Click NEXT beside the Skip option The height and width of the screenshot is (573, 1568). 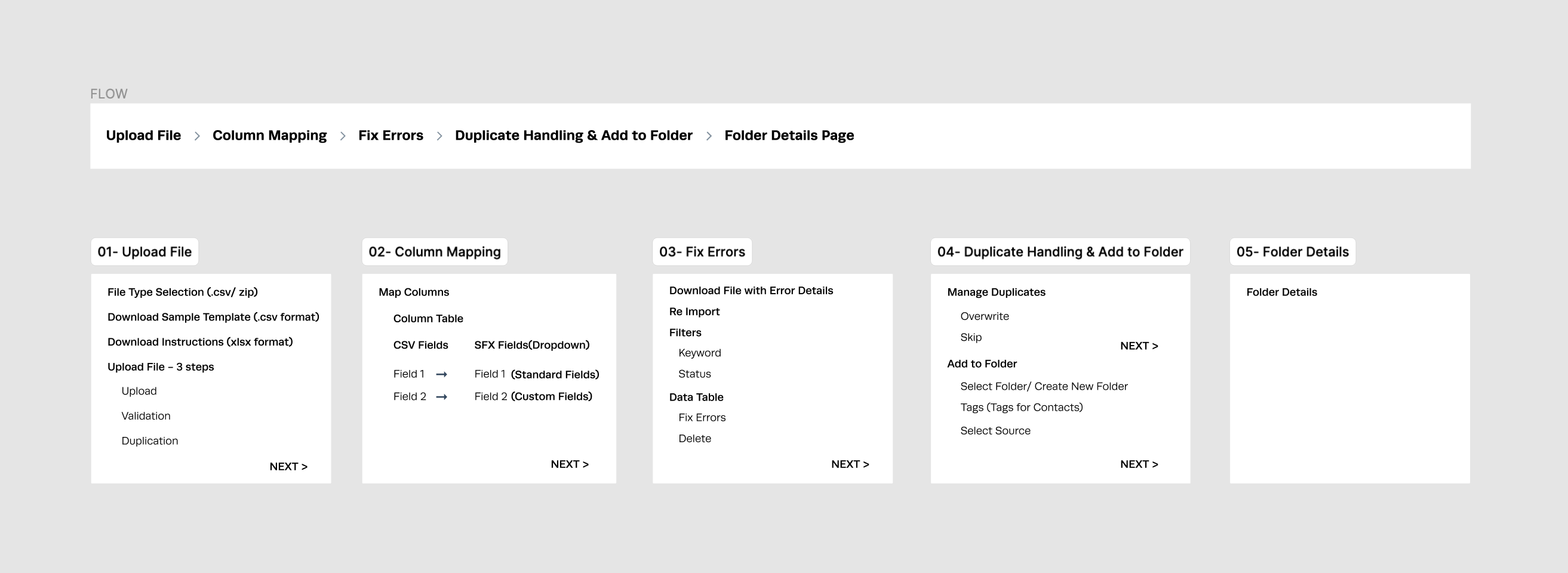(1139, 346)
